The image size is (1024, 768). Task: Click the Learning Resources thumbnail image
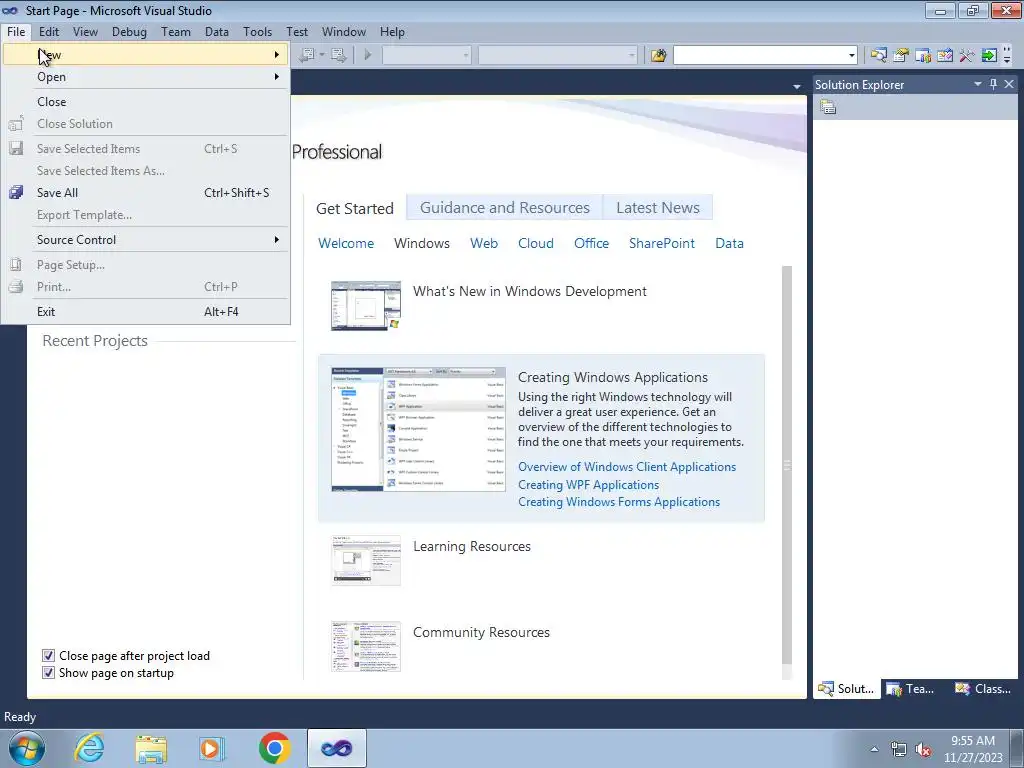(366, 560)
